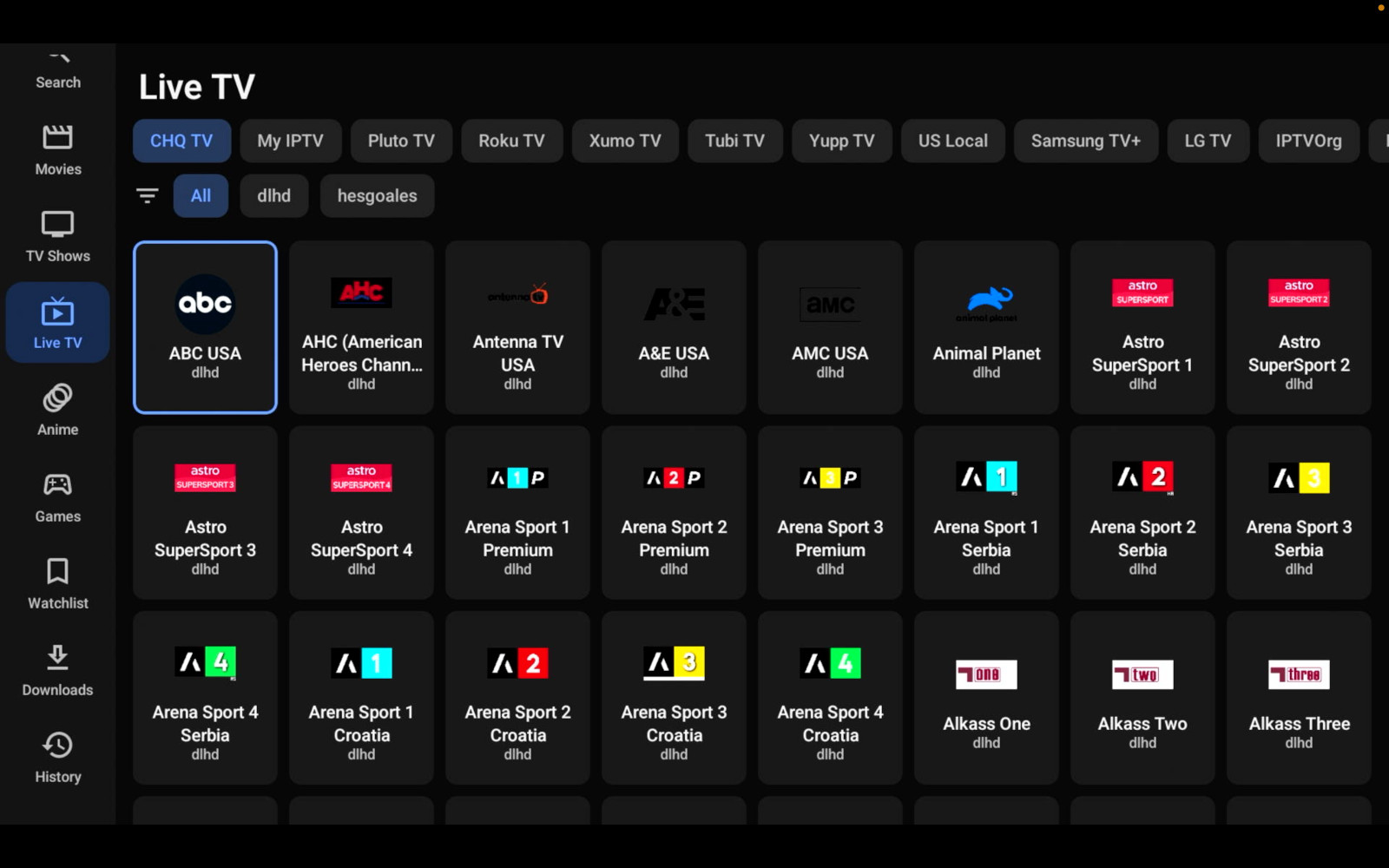Open the Arena Sport 4 Serbia channel
This screenshot has height=868, width=1389.
coord(205,698)
